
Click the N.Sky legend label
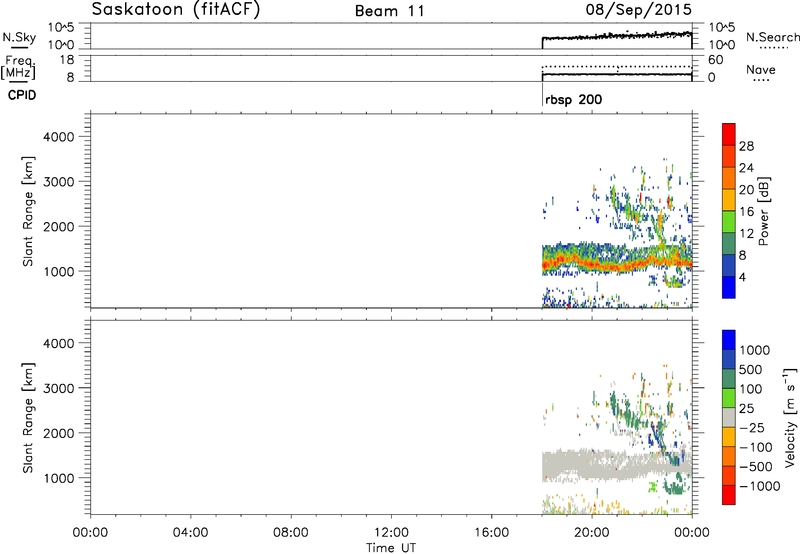pyautogui.click(x=19, y=37)
